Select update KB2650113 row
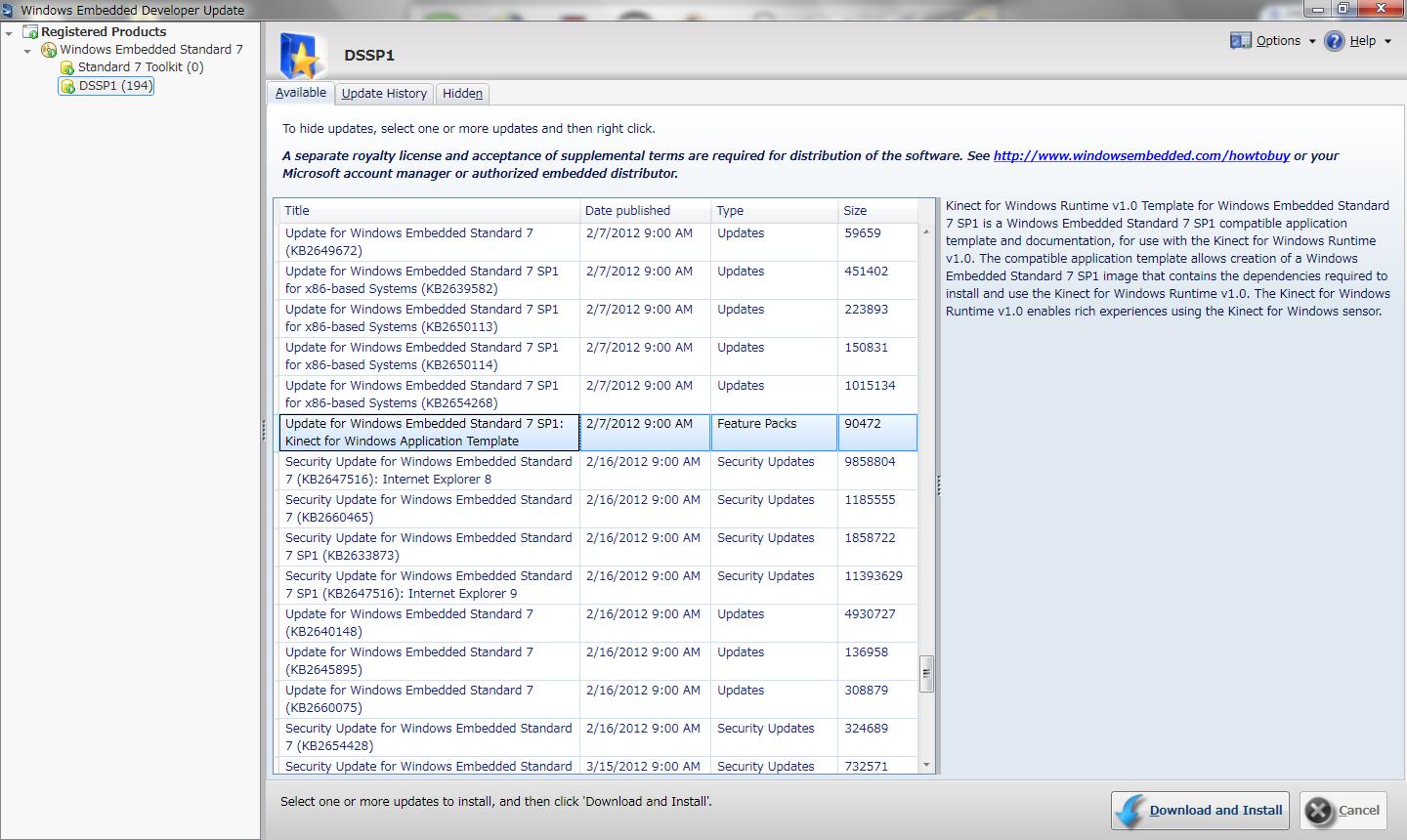1407x840 pixels. coord(598,318)
